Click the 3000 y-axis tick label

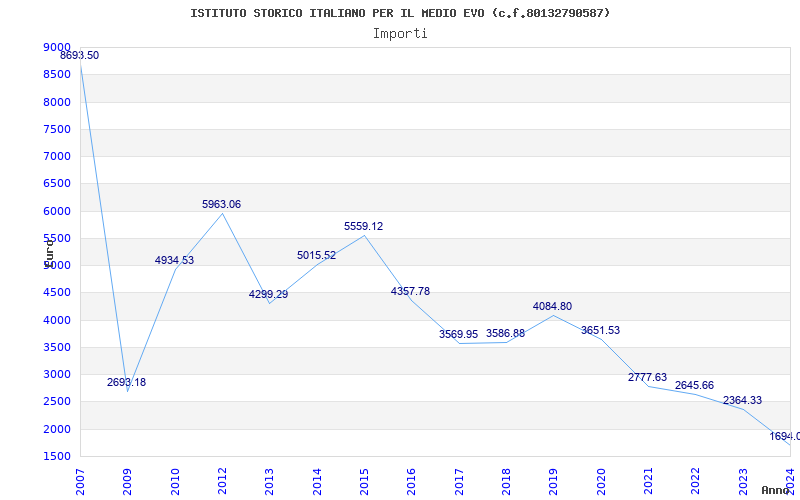coord(57,374)
